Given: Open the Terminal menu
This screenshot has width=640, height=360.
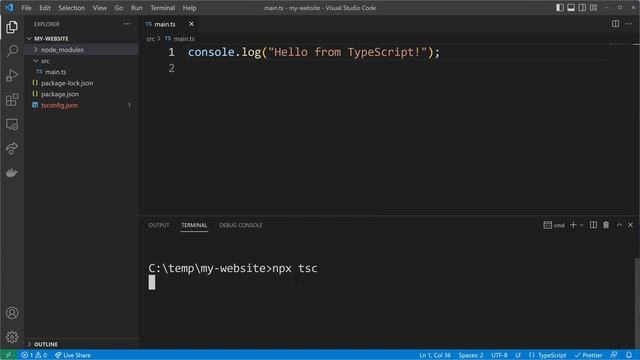Looking at the screenshot, I should tap(162, 8).
